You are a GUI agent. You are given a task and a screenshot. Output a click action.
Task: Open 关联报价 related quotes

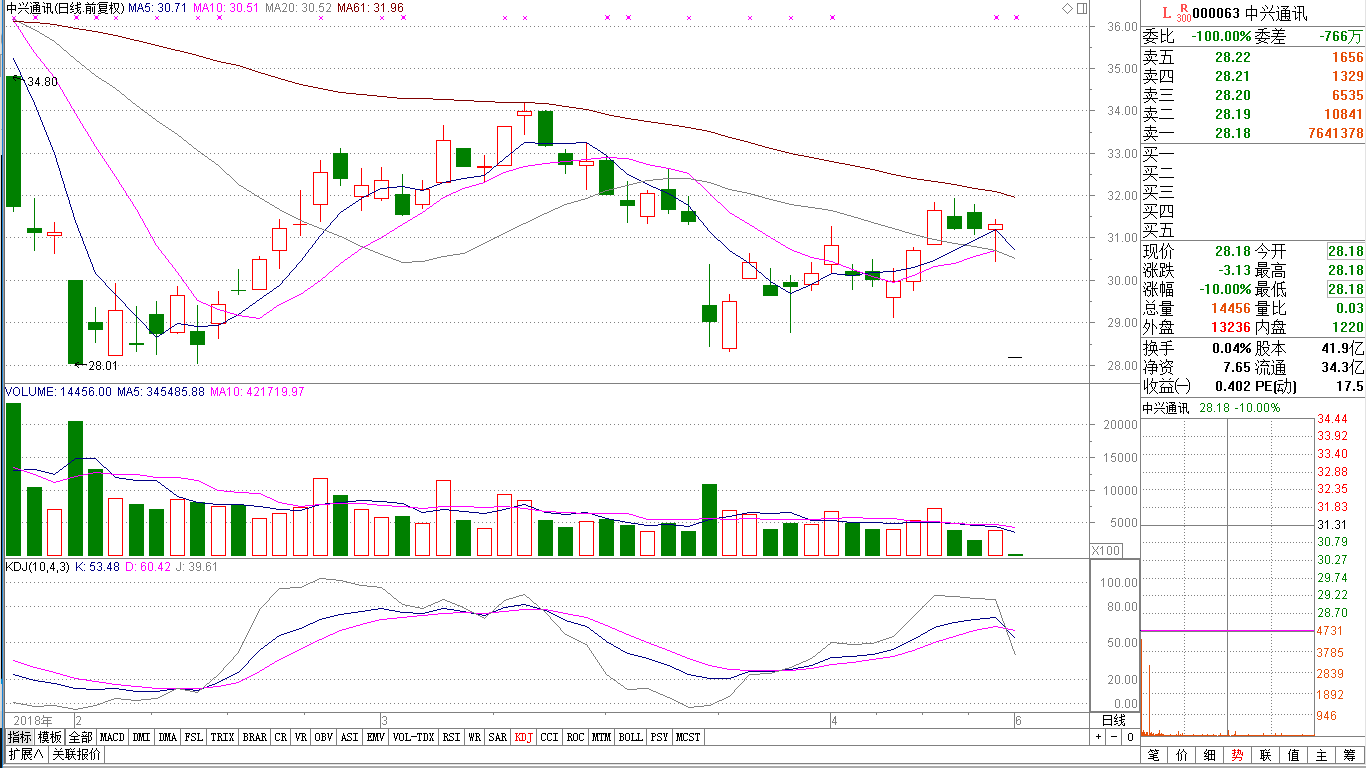[x=76, y=754]
